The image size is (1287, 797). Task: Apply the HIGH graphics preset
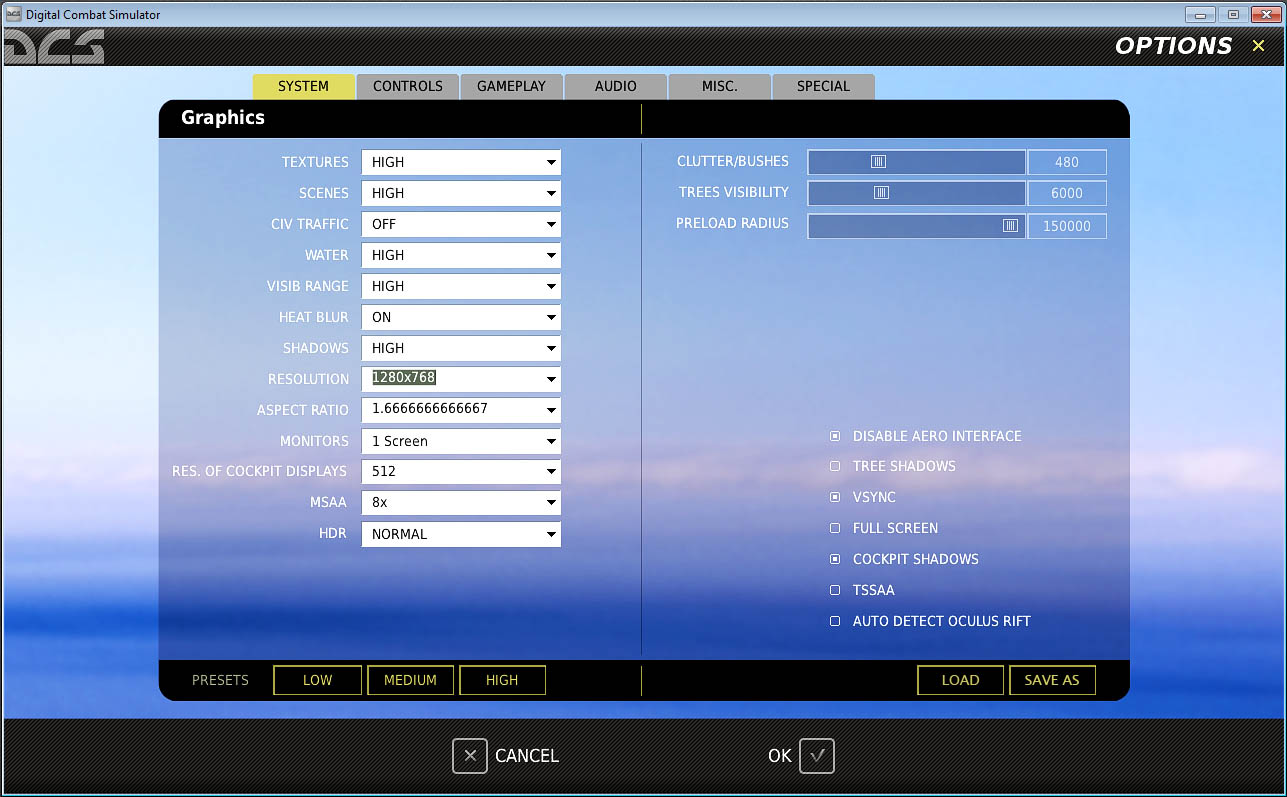(x=502, y=680)
